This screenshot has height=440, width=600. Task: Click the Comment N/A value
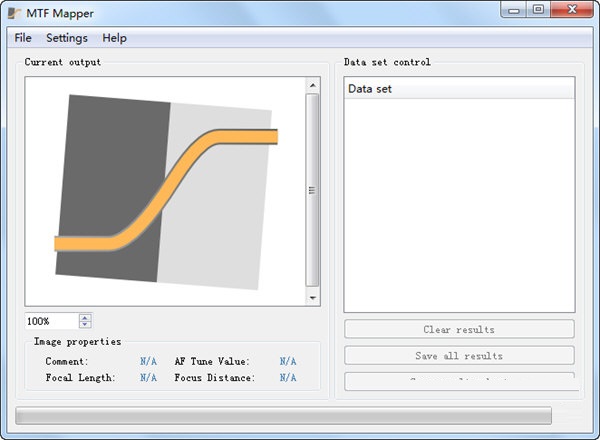tap(148, 361)
